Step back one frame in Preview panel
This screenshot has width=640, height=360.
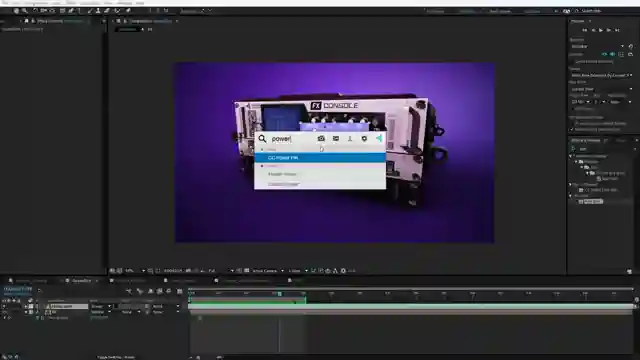pyautogui.click(x=593, y=30)
